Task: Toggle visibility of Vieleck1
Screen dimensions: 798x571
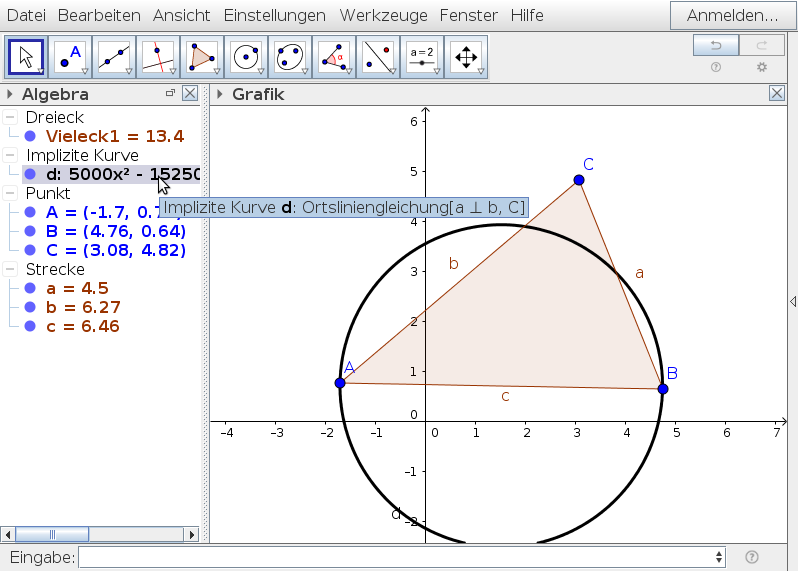Action: (30, 136)
